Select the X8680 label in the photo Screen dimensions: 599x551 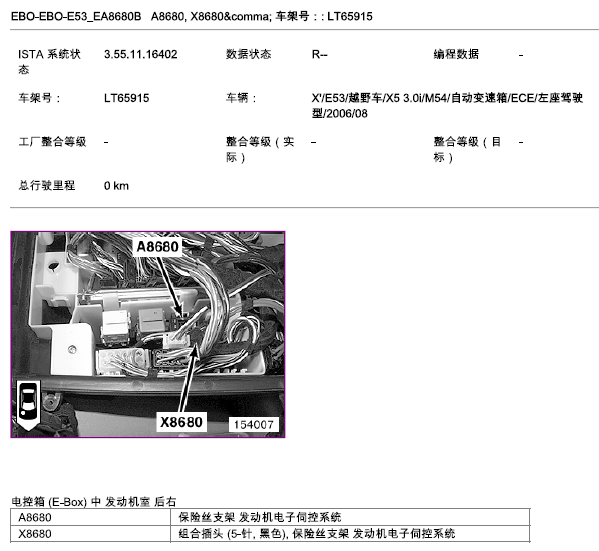click(x=181, y=422)
